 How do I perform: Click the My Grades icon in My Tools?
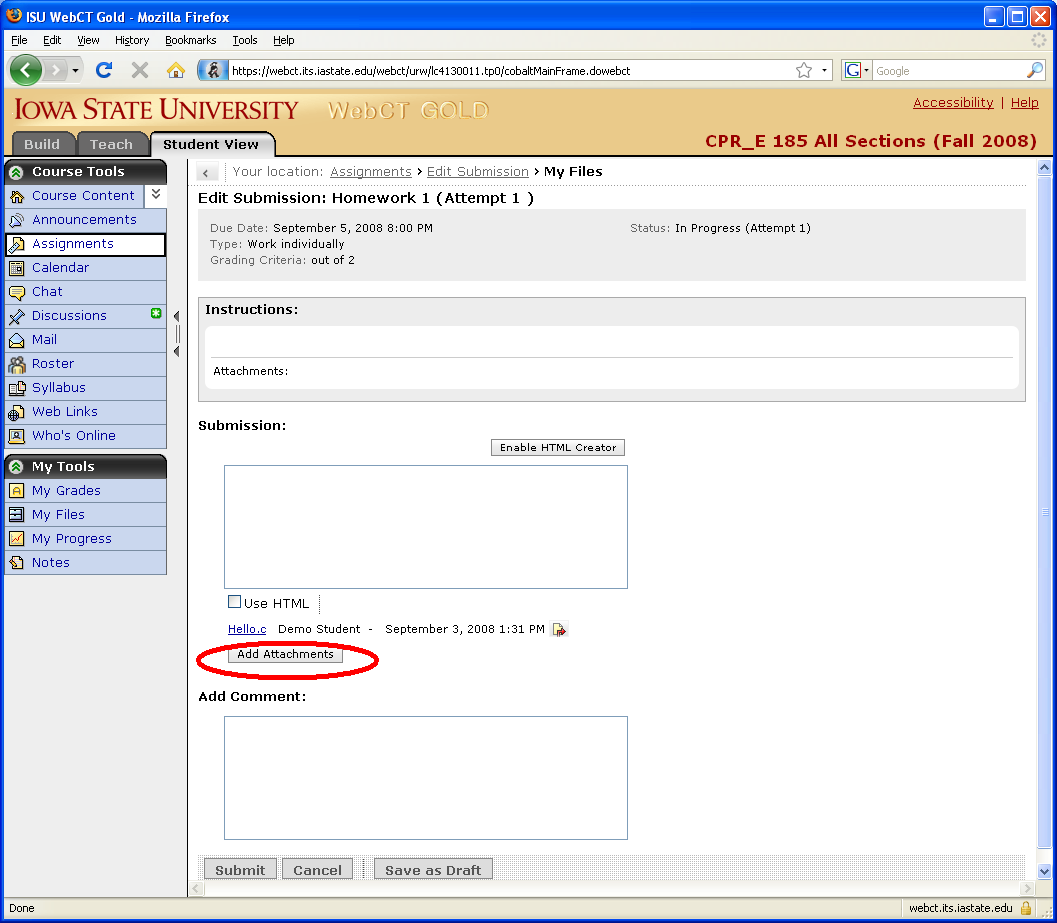click(16, 491)
